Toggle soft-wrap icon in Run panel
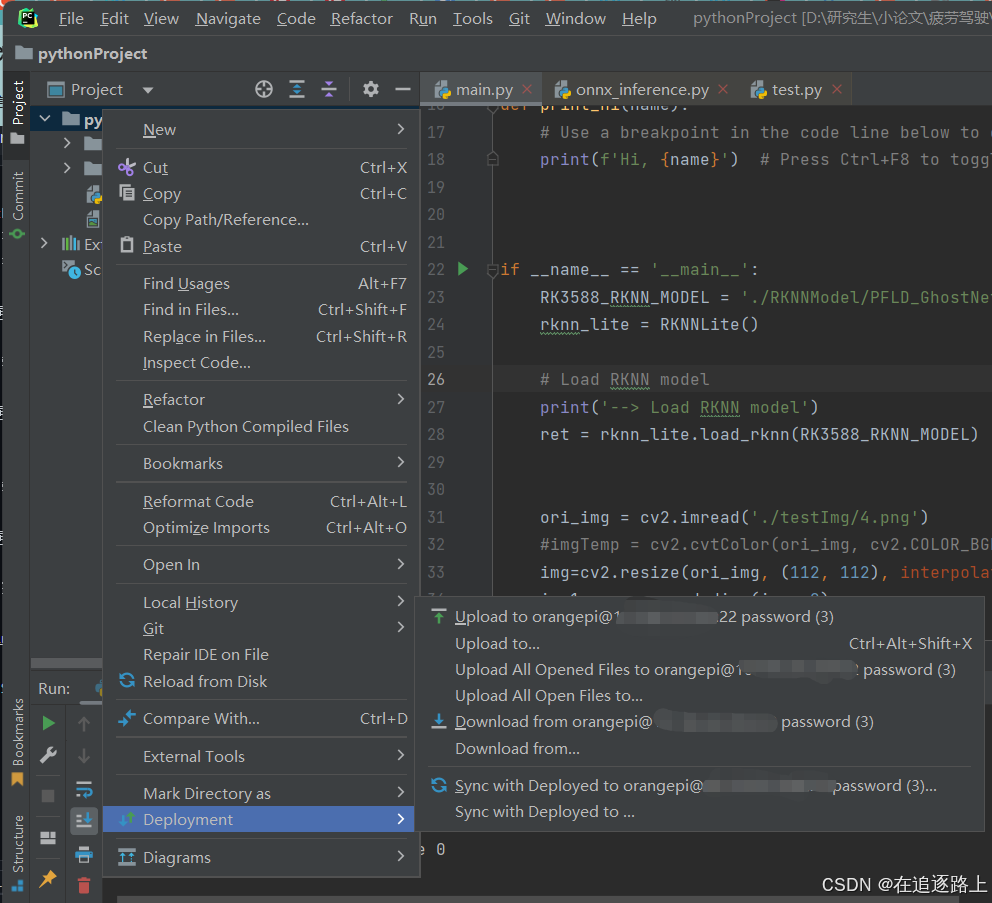 [x=84, y=789]
